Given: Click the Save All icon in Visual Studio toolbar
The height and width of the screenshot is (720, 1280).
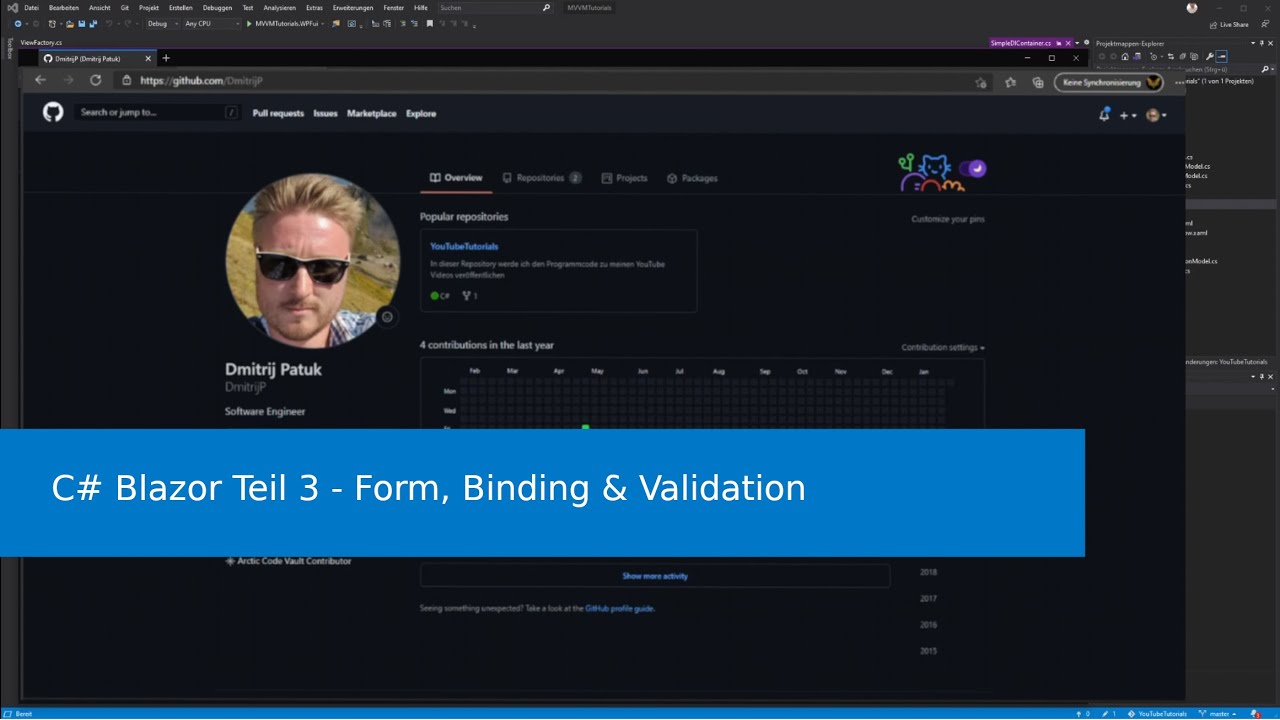Looking at the screenshot, I should 93,23.
